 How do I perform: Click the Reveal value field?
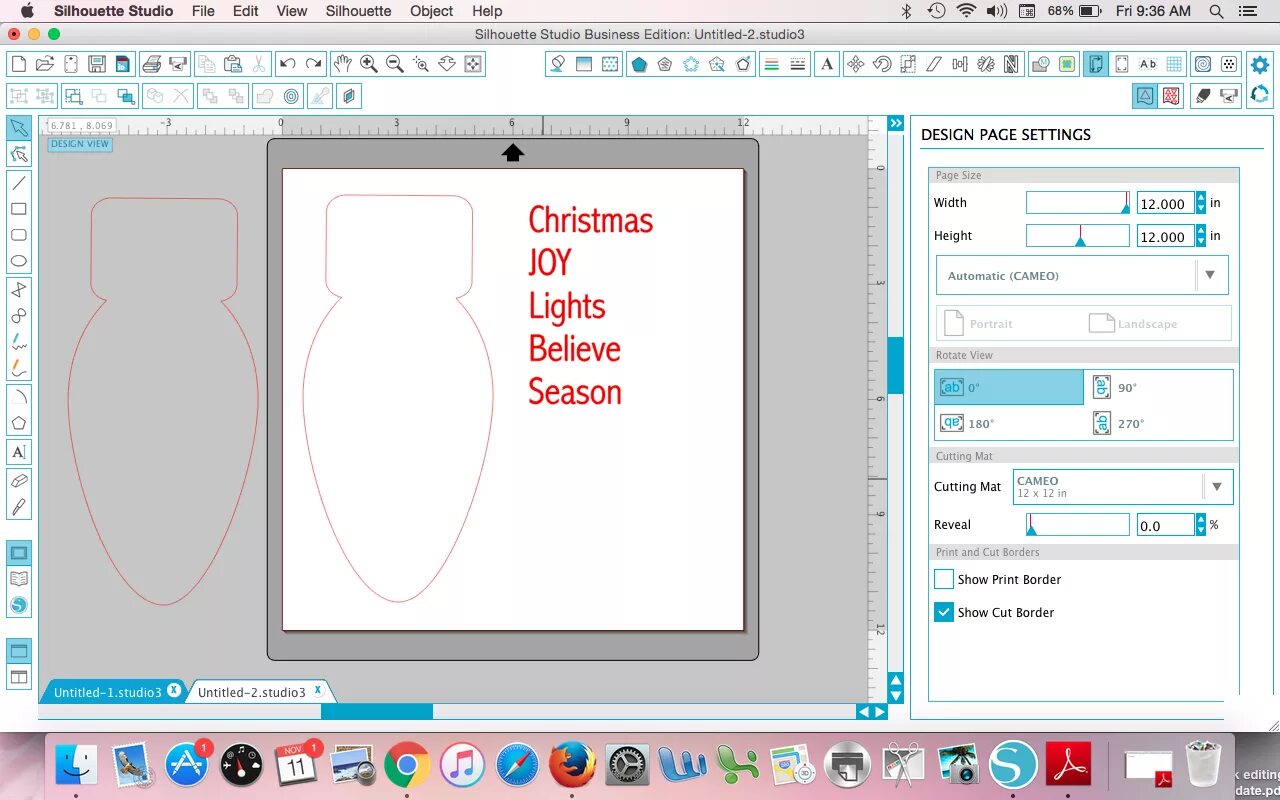click(x=1166, y=525)
